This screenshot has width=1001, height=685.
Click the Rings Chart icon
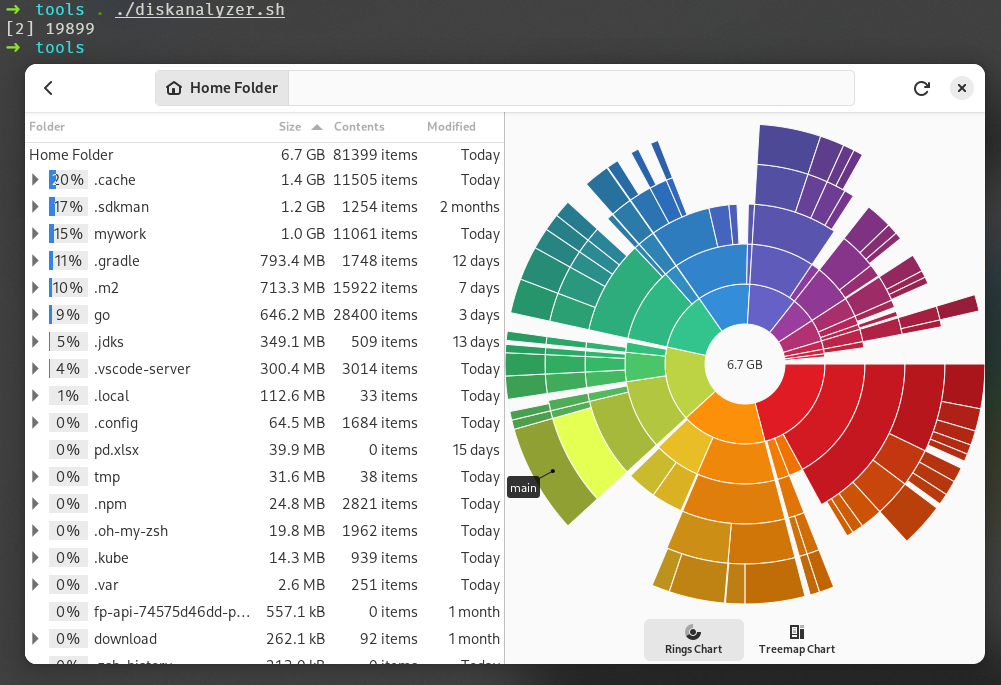(693, 632)
